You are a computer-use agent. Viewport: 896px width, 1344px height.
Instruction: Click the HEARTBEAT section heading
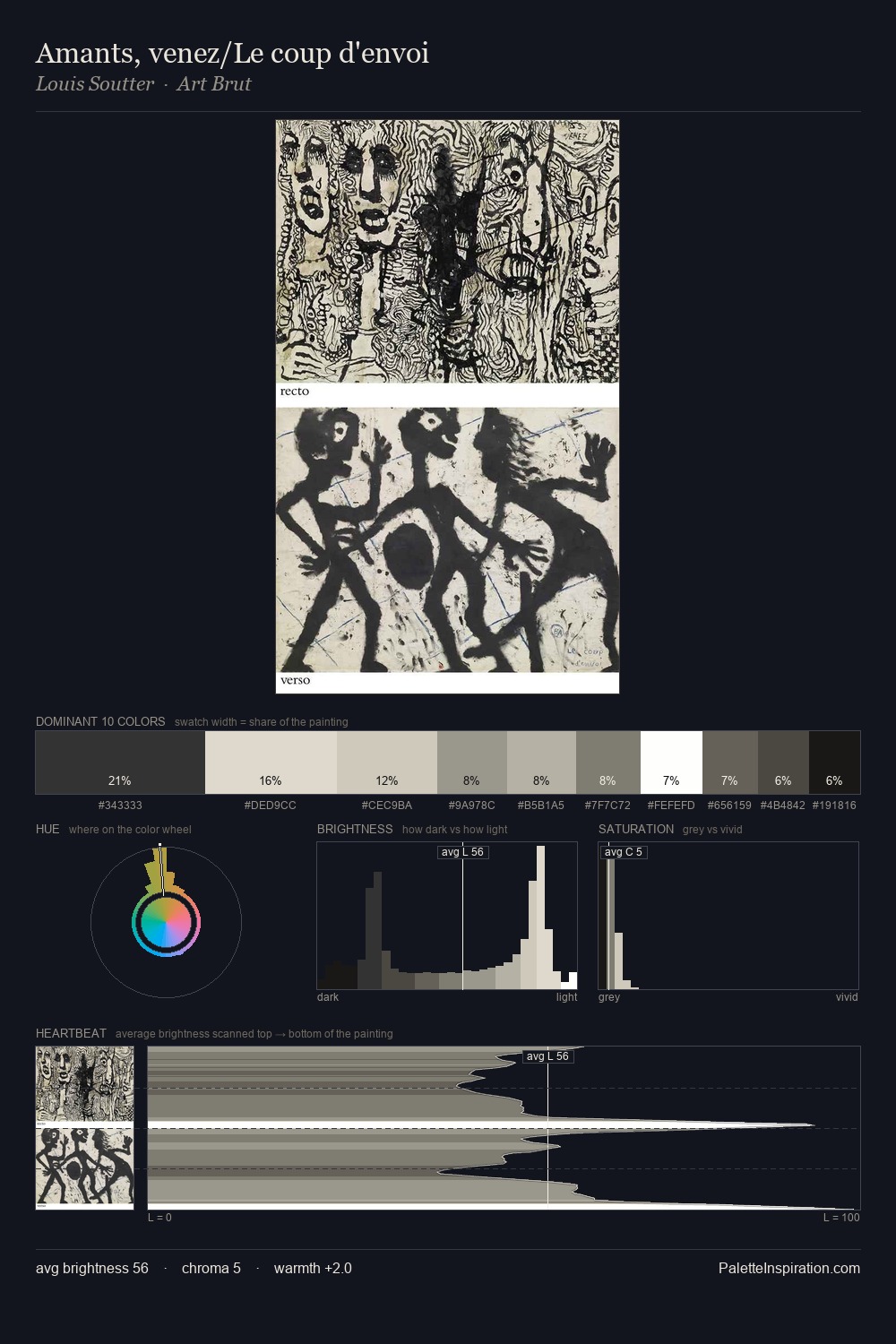[71, 1033]
